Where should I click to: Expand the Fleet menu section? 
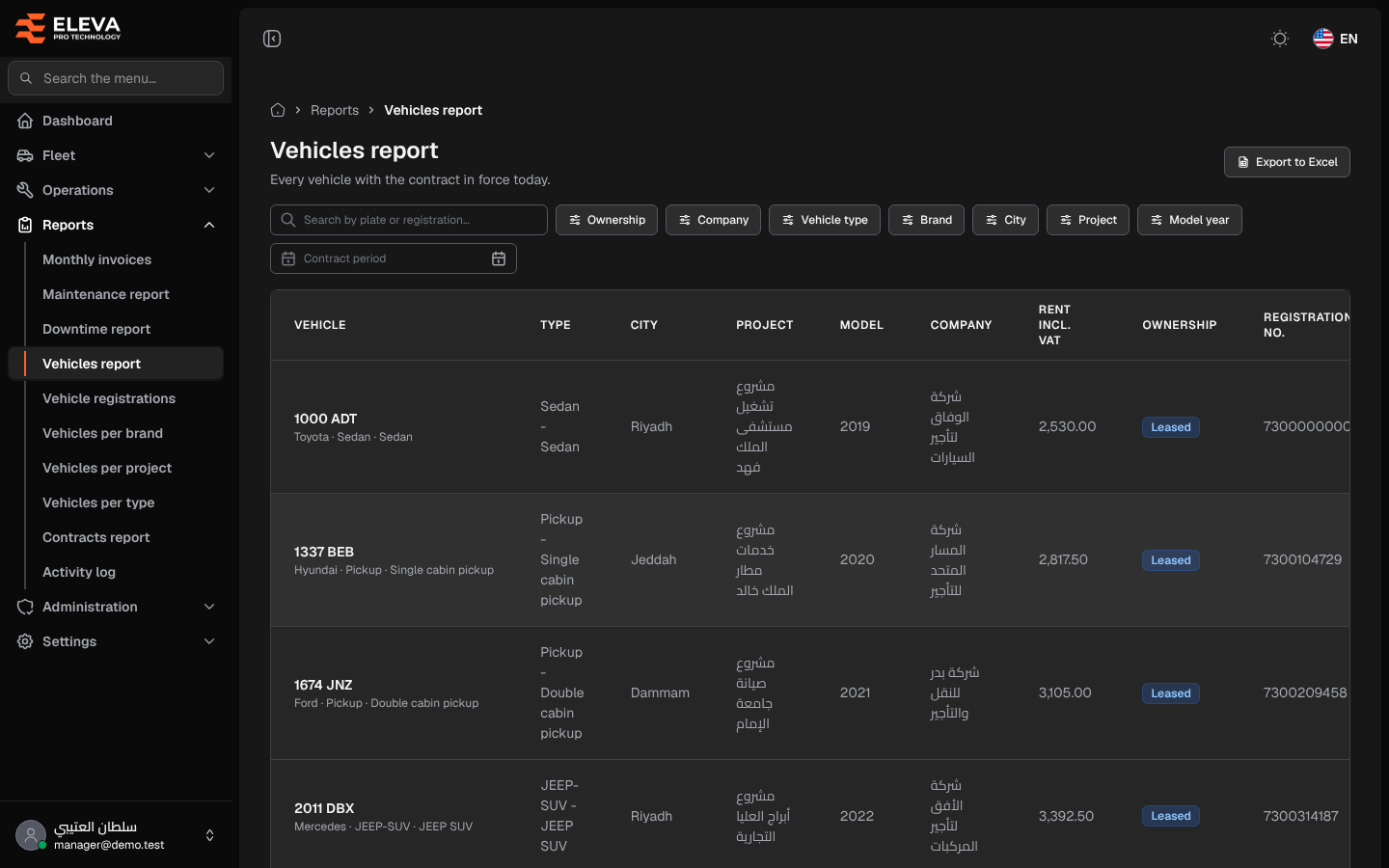(x=116, y=155)
